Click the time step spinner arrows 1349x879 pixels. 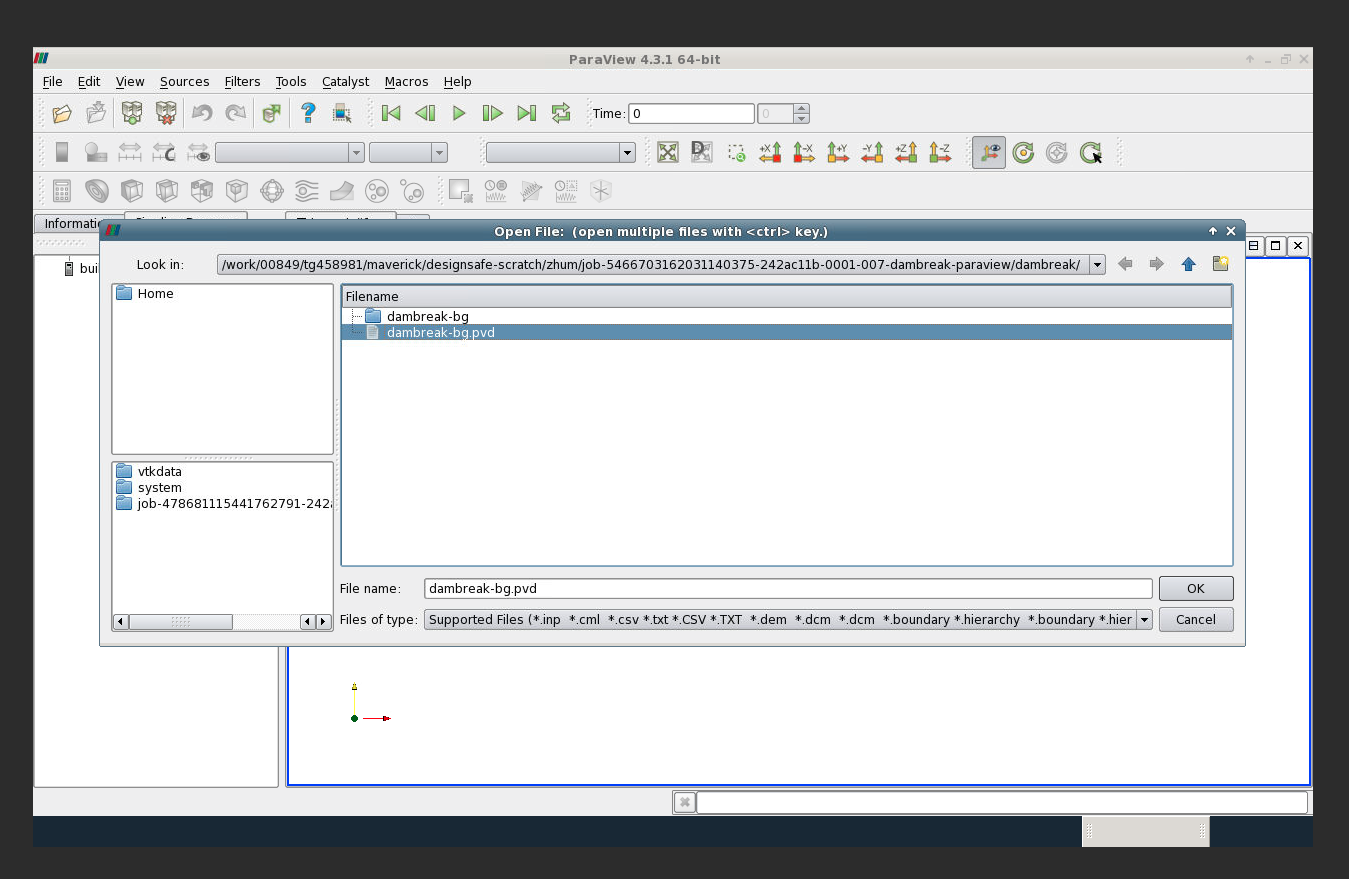pyautogui.click(x=801, y=114)
